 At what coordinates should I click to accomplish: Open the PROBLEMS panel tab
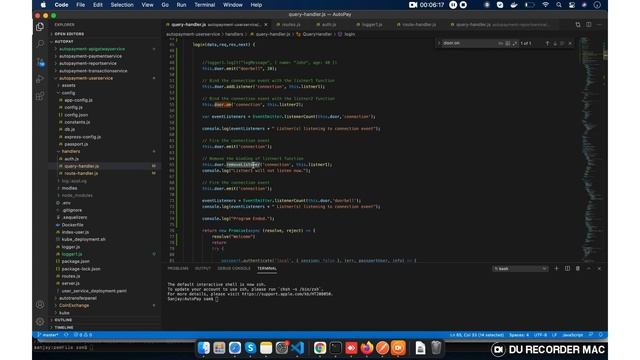178,268
